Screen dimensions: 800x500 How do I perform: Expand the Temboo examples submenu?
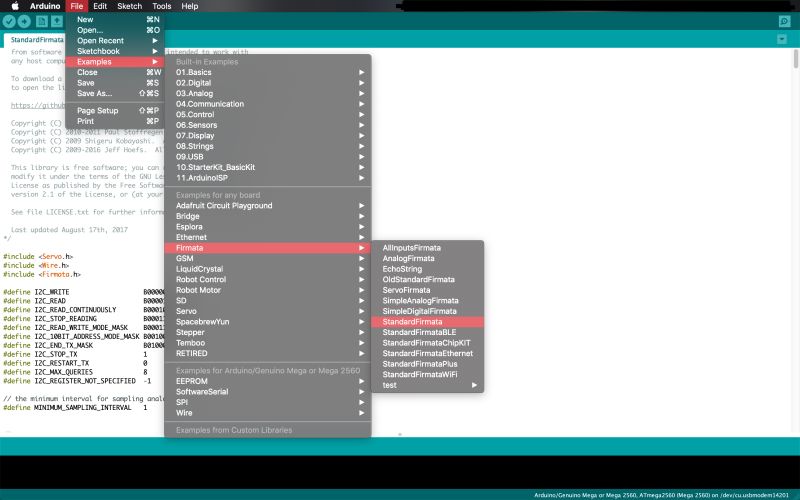(268, 343)
